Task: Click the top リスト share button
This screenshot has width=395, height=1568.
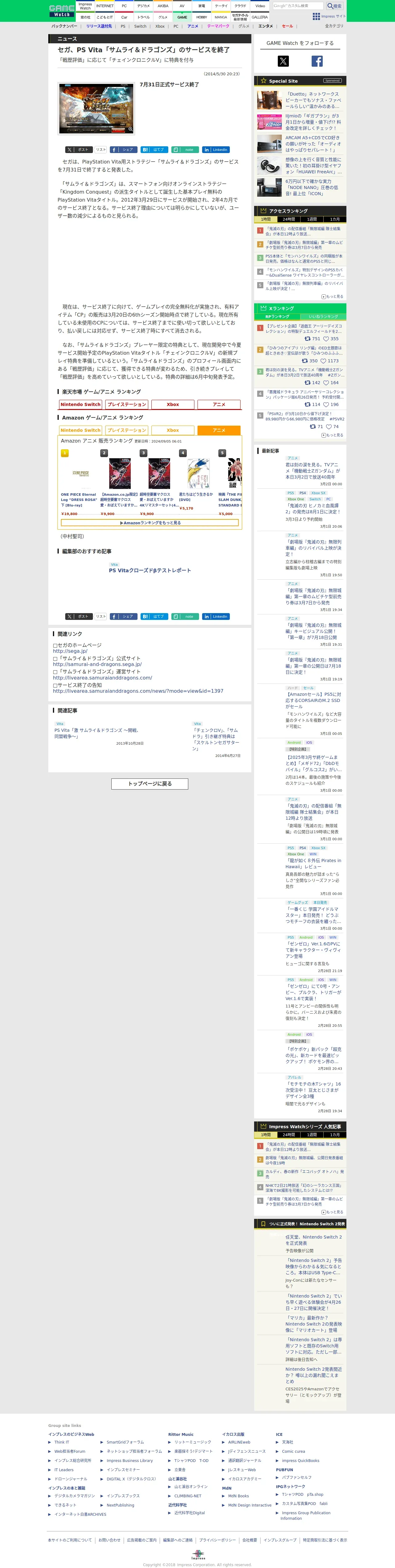Action: tap(101, 150)
